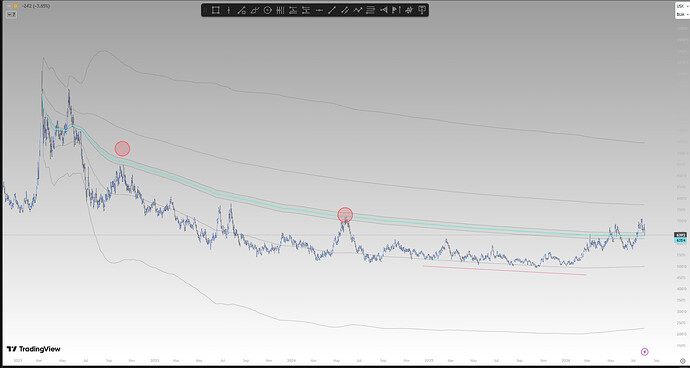Click the purple circular event marker
This screenshot has width=690, height=368.
645,351
